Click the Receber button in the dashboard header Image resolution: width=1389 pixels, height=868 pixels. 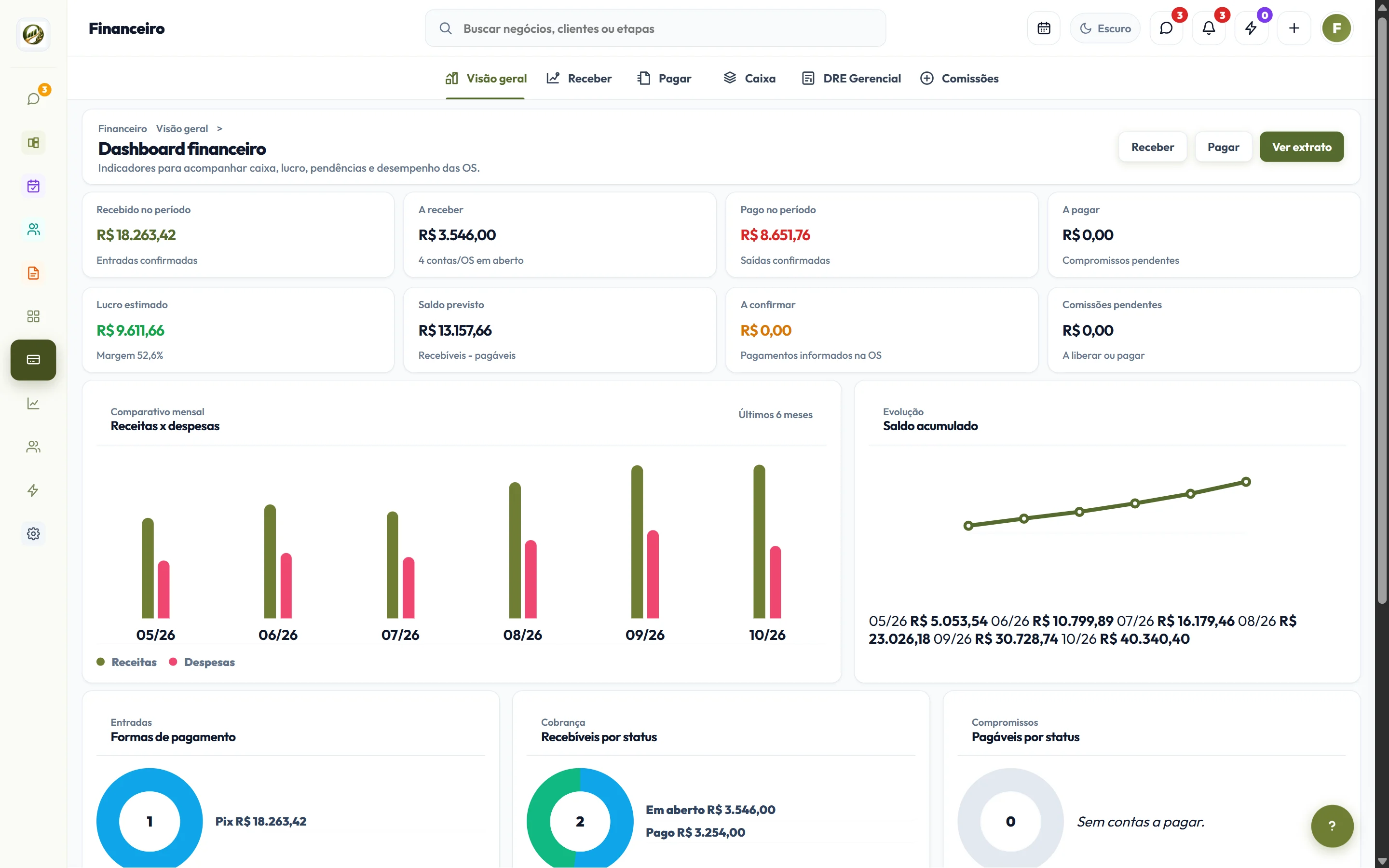(x=1152, y=147)
